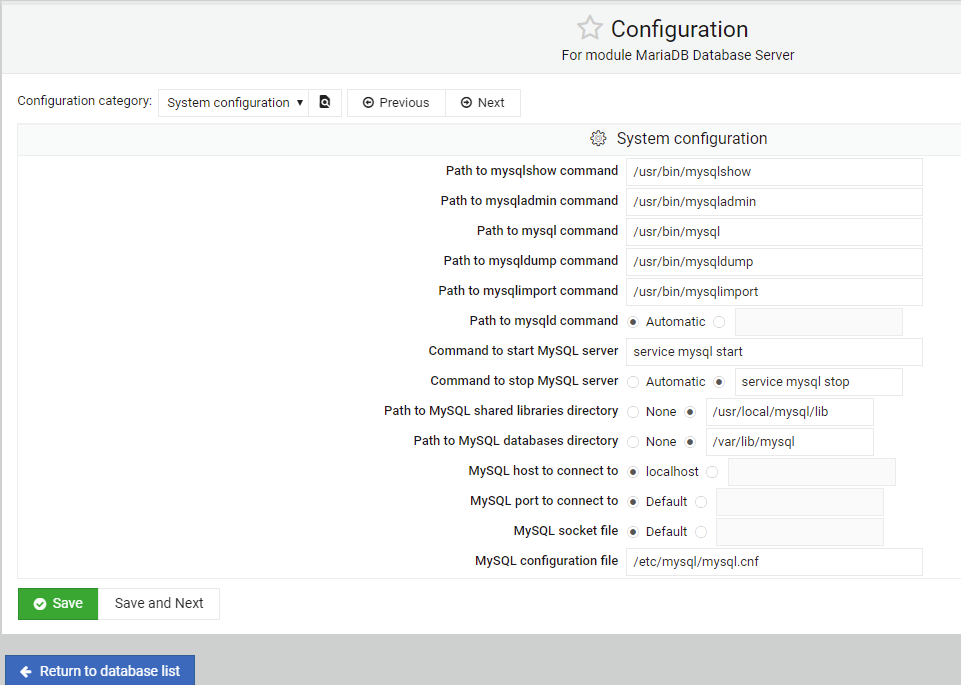Select Automatic for Command to stop MySQL server
The width and height of the screenshot is (961, 685).
pyautogui.click(x=633, y=382)
